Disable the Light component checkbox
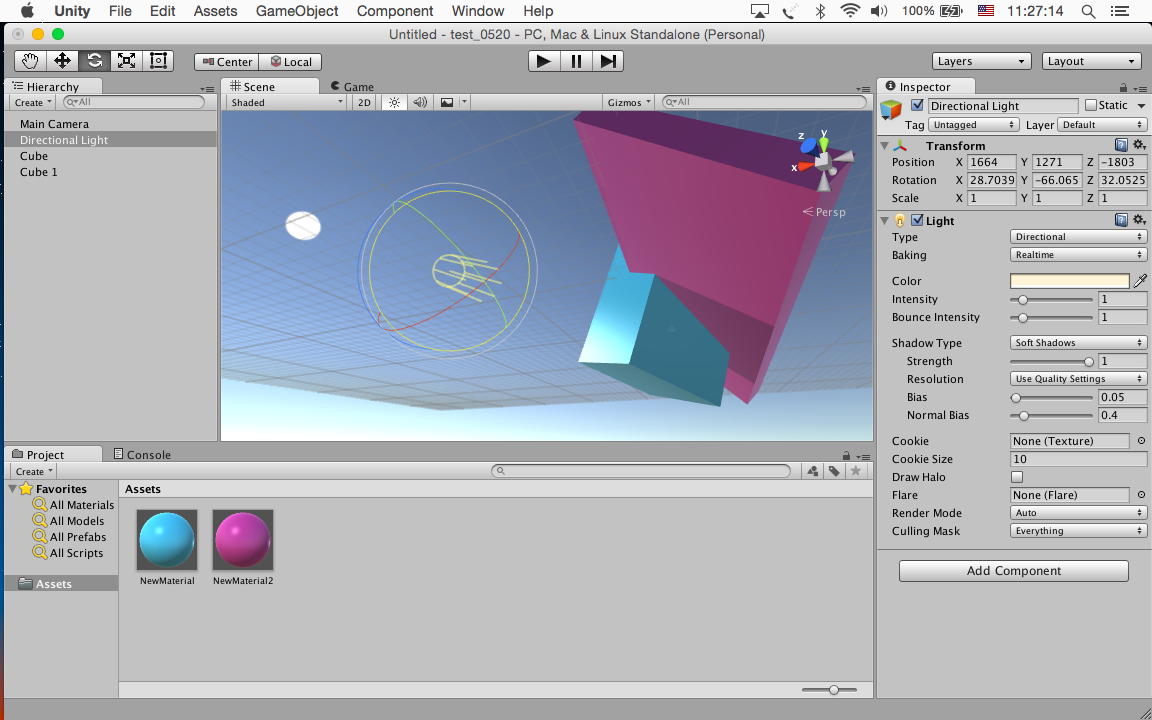Viewport: 1152px width, 720px height. 917,221
